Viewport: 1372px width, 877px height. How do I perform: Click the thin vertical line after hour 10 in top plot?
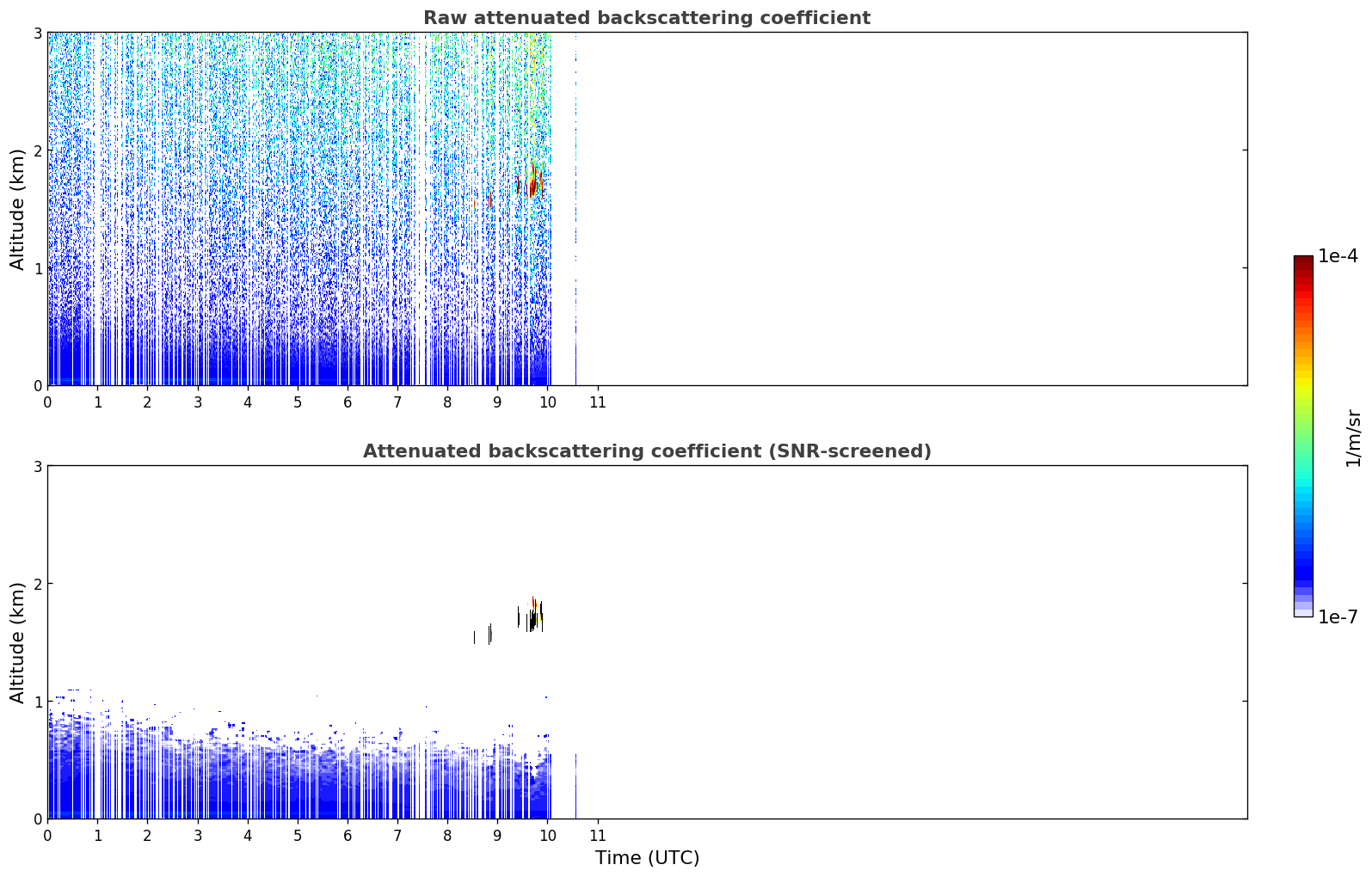point(575,209)
